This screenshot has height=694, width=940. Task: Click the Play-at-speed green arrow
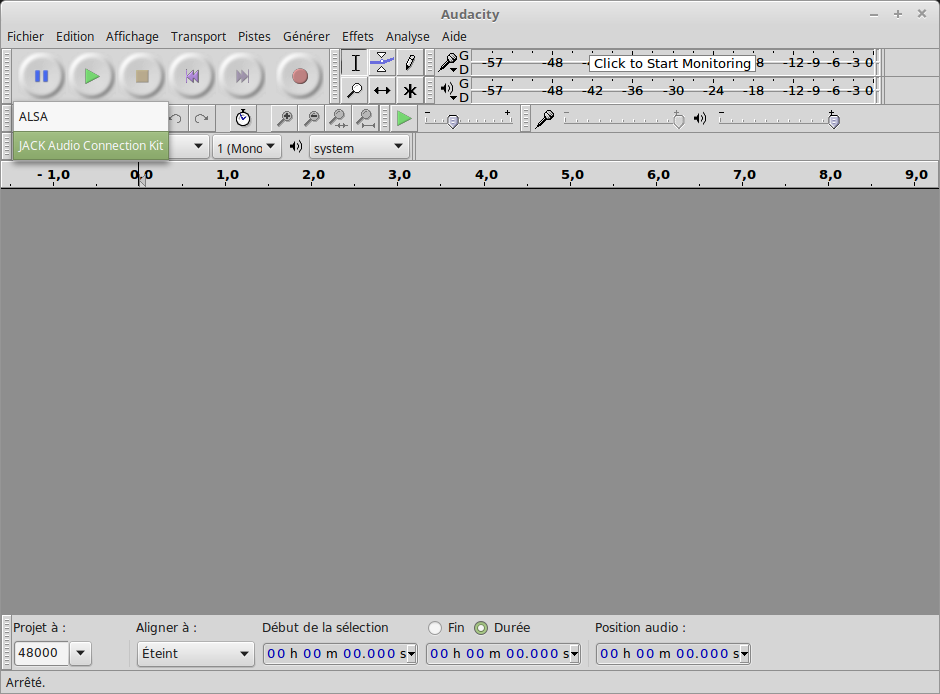pyautogui.click(x=404, y=119)
